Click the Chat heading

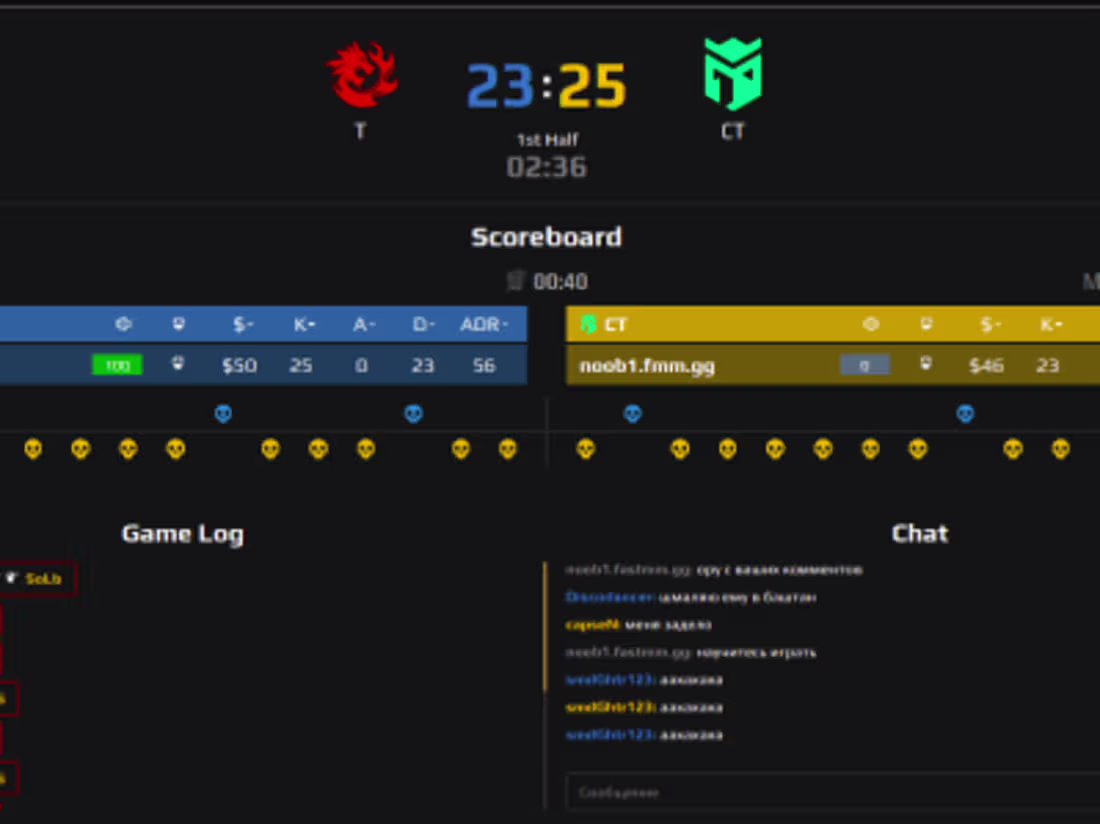(x=920, y=534)
